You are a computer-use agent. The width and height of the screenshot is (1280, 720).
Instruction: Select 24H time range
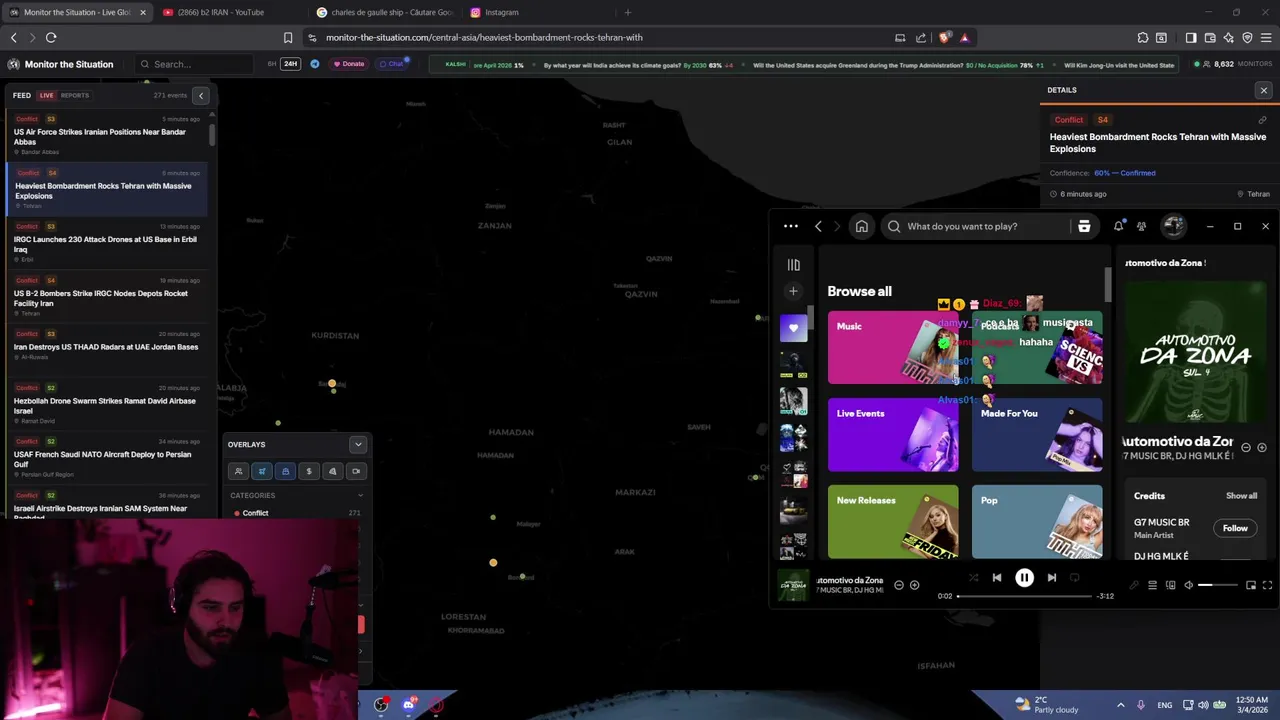(290, 64)
